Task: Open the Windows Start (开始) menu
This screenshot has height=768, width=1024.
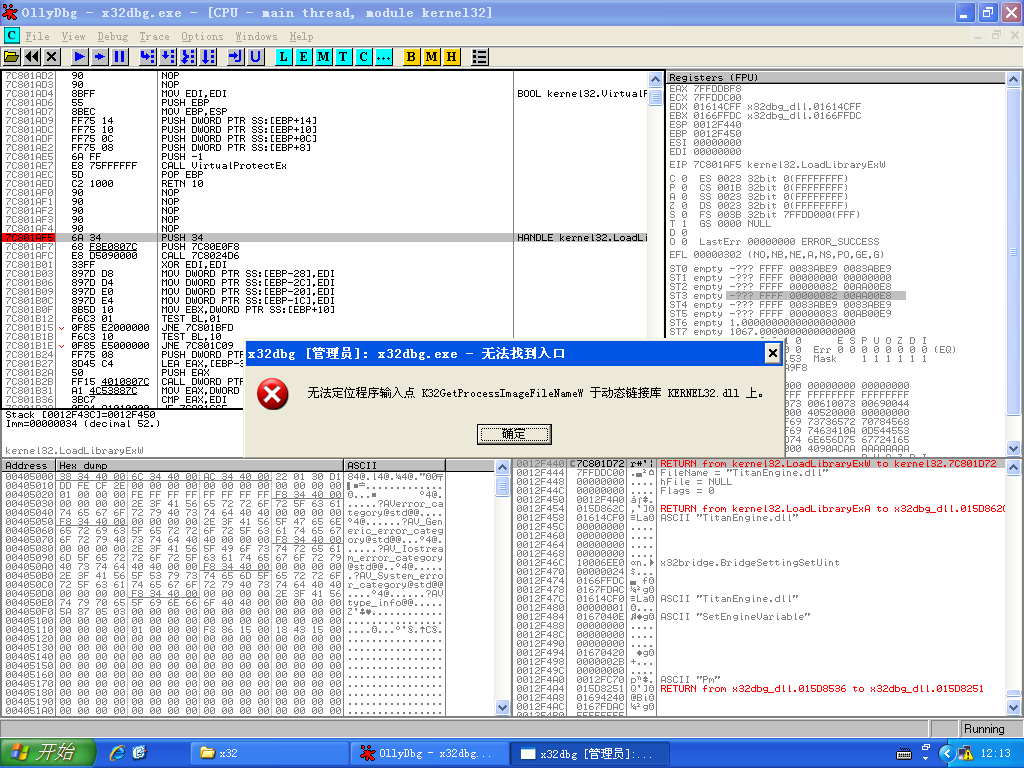Action: tap(47, 752)
